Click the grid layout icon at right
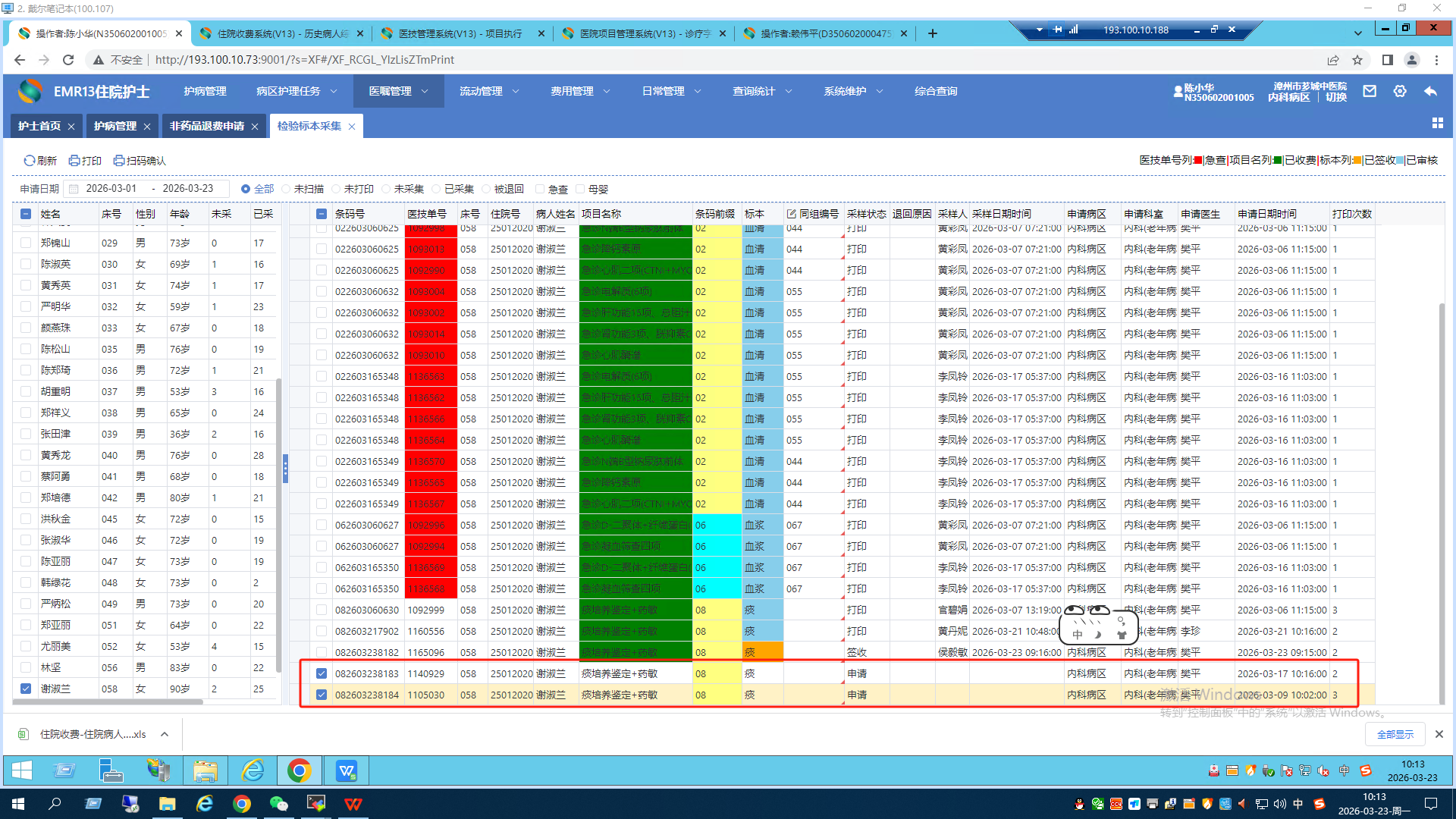Viewport: 1456px width, 819px height. pos(1437,123)
